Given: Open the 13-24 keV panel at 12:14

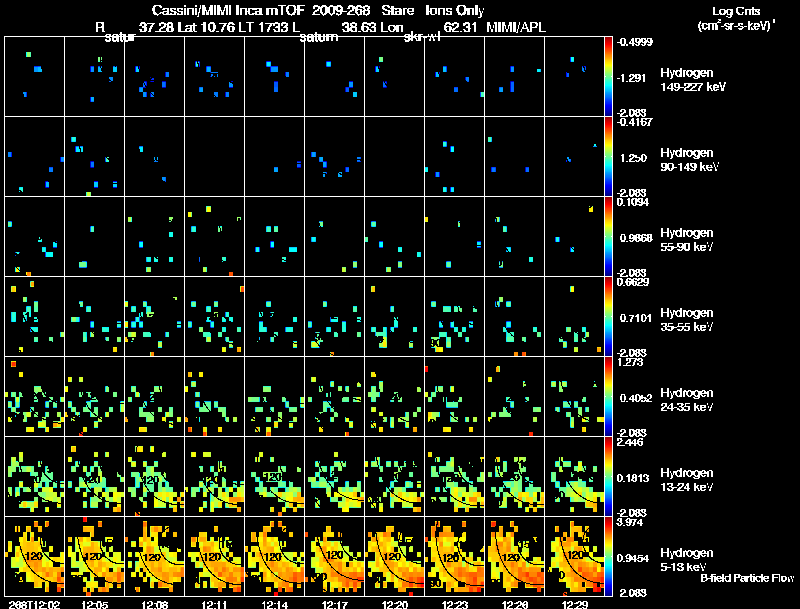Looking at the screenshot, I should pyautogui.click(x=274, y=476).
